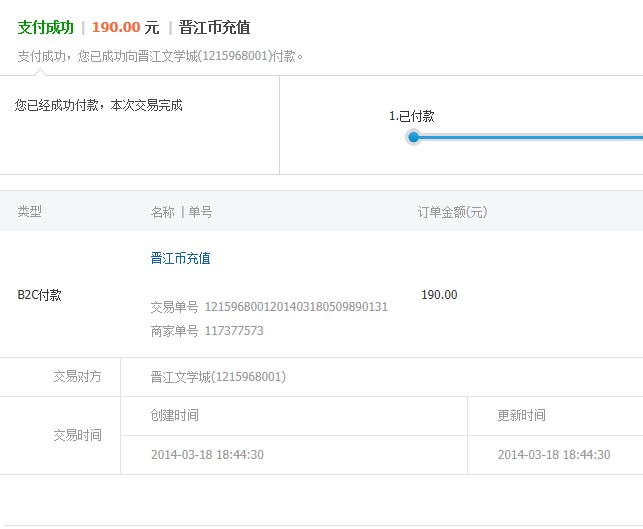This screenshot has width=643, height=529.
Task: Click the 商家单号 label
Action: coord(174,331)
